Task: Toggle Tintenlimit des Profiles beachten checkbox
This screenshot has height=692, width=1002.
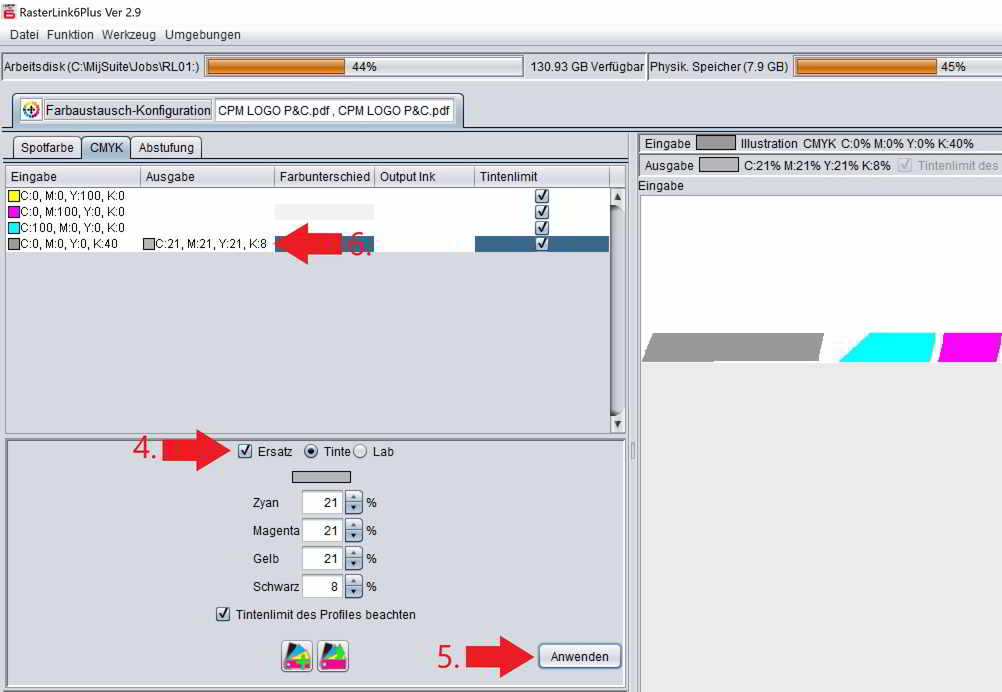Action: (223, 614)
